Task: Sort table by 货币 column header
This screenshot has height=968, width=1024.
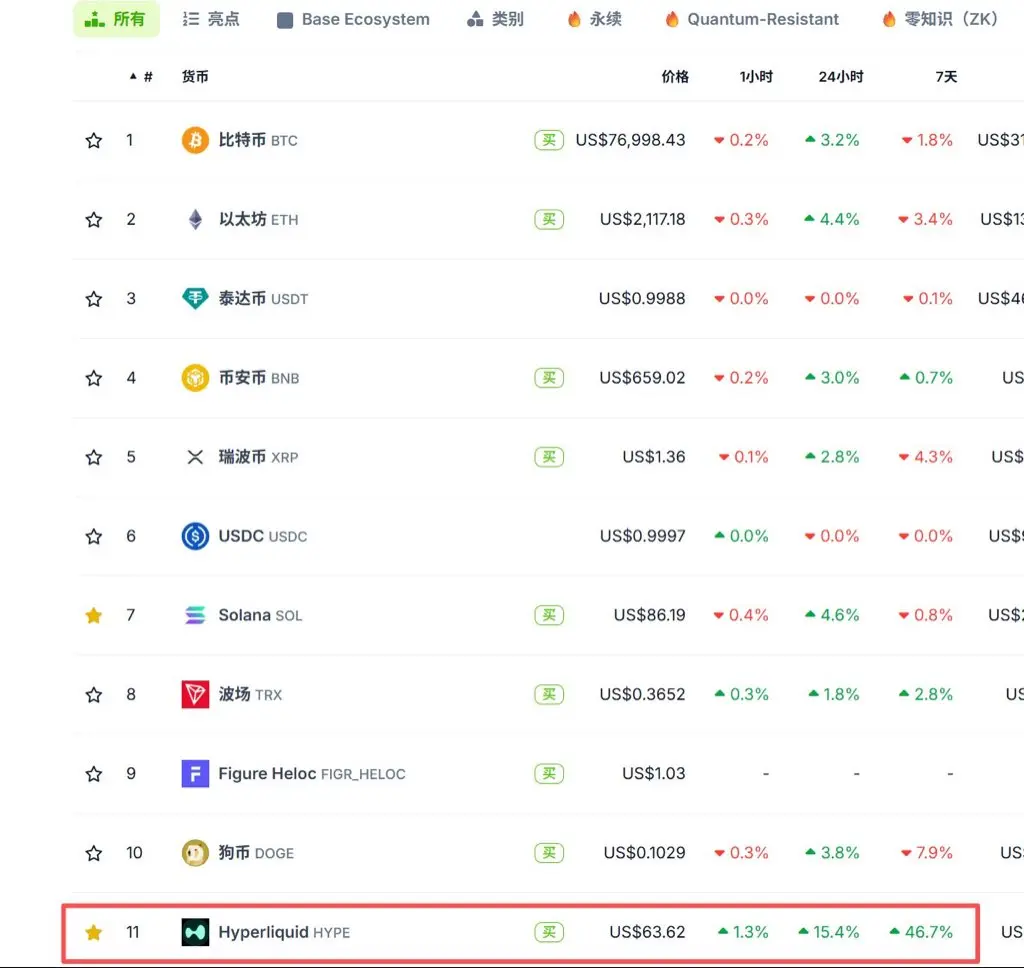Action: click(195, 77)
